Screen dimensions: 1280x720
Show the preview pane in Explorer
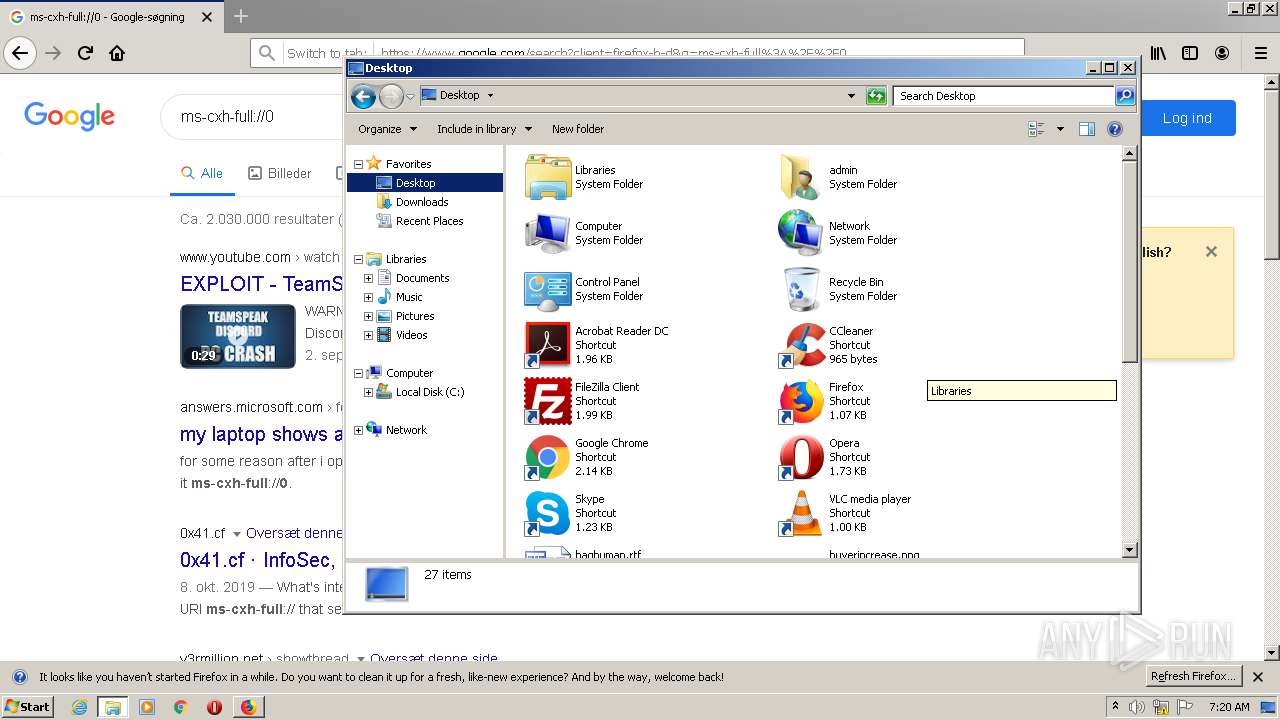pos(1087,129)
